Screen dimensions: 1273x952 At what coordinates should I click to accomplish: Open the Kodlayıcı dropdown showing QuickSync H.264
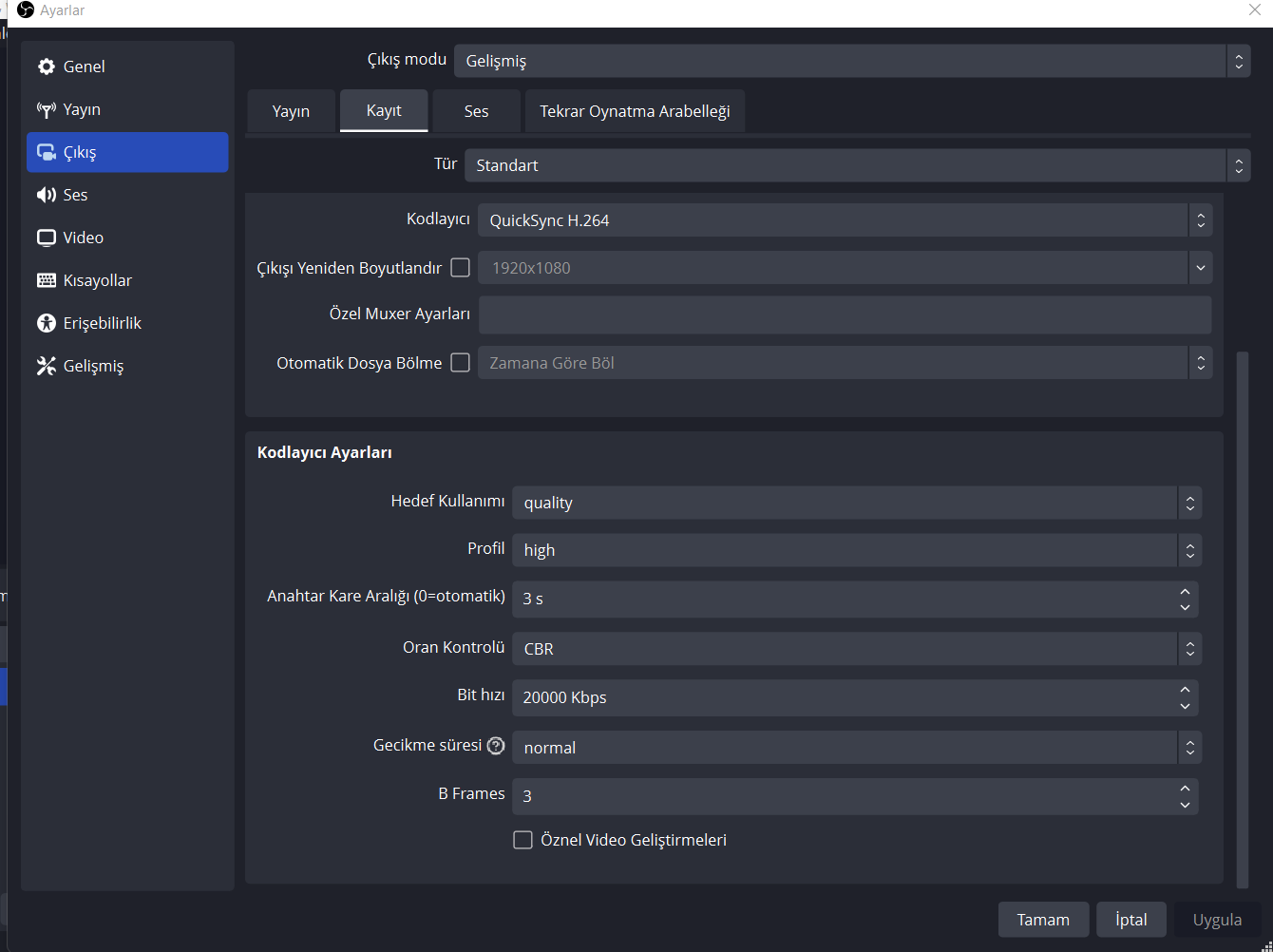coord(845,220)
